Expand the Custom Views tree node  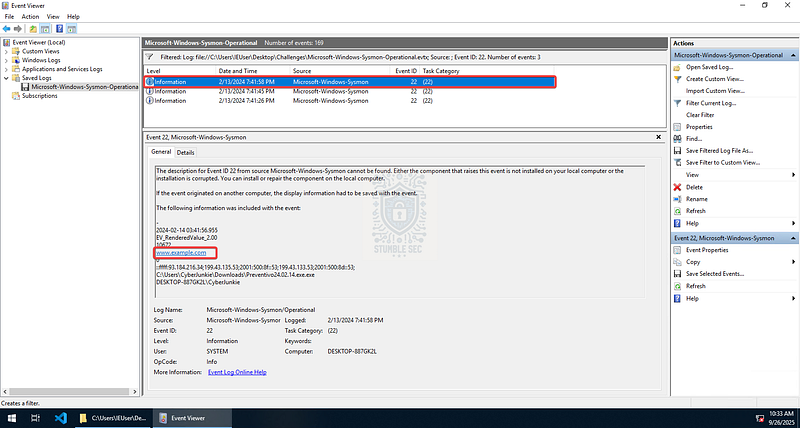pyautogui.click(x=6, y=52)
